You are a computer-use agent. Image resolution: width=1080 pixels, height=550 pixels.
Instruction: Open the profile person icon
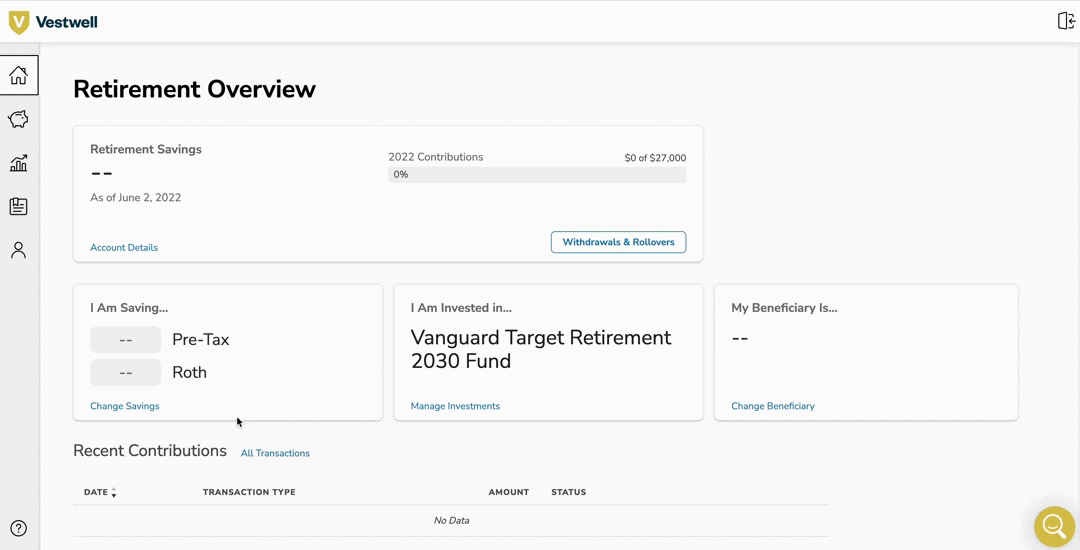click(18, 250)
